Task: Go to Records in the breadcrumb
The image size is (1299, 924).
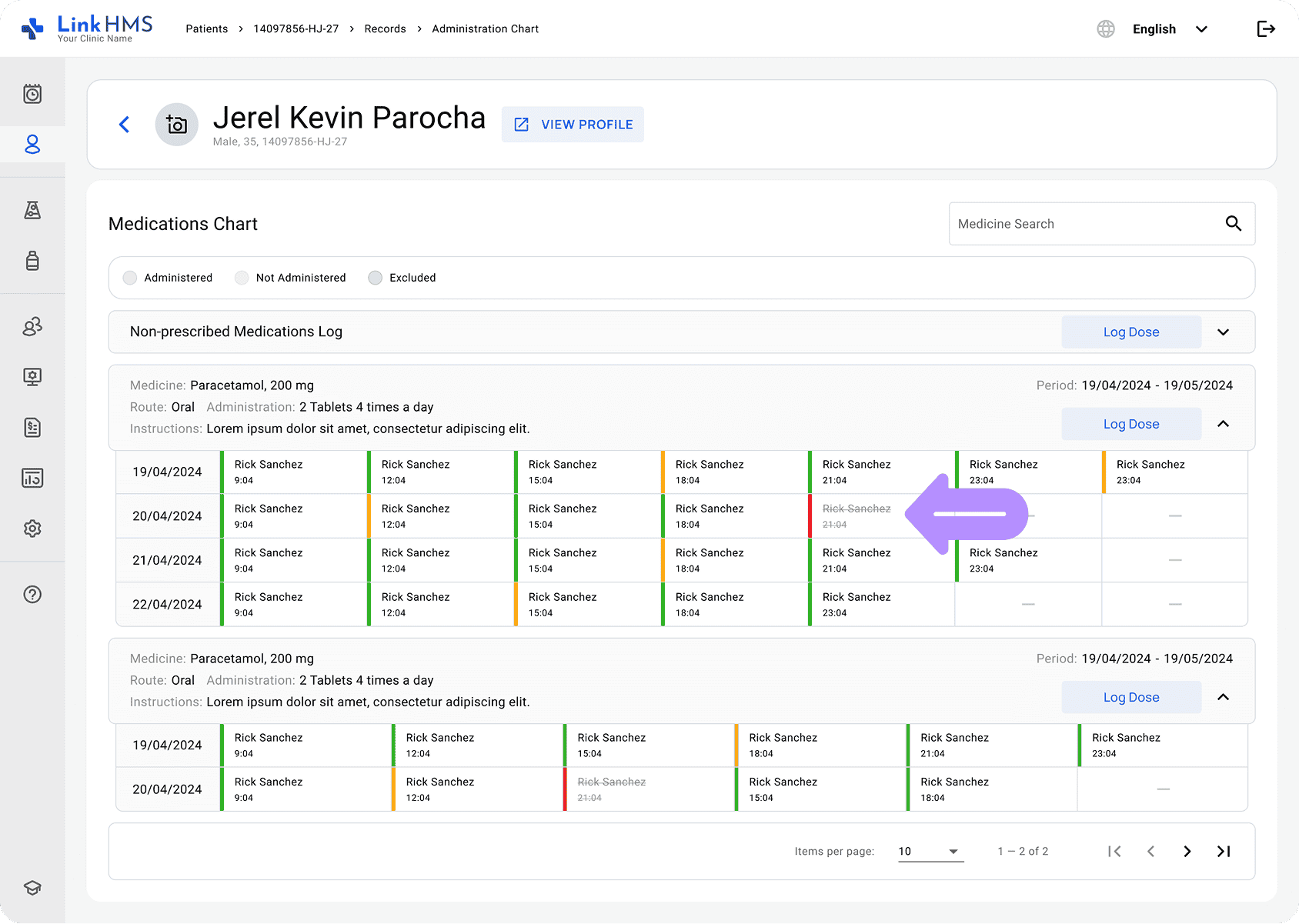Action: click(385, 29)
